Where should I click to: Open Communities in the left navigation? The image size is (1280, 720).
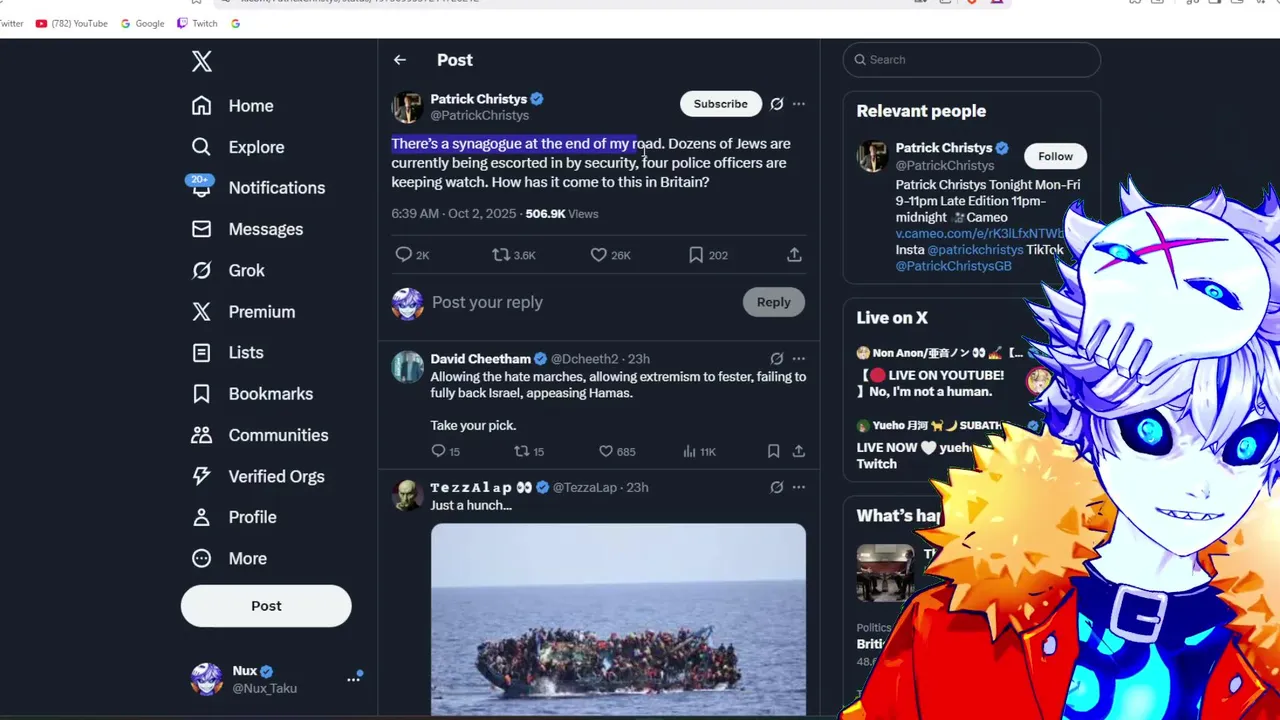click(x=278, y=435)
